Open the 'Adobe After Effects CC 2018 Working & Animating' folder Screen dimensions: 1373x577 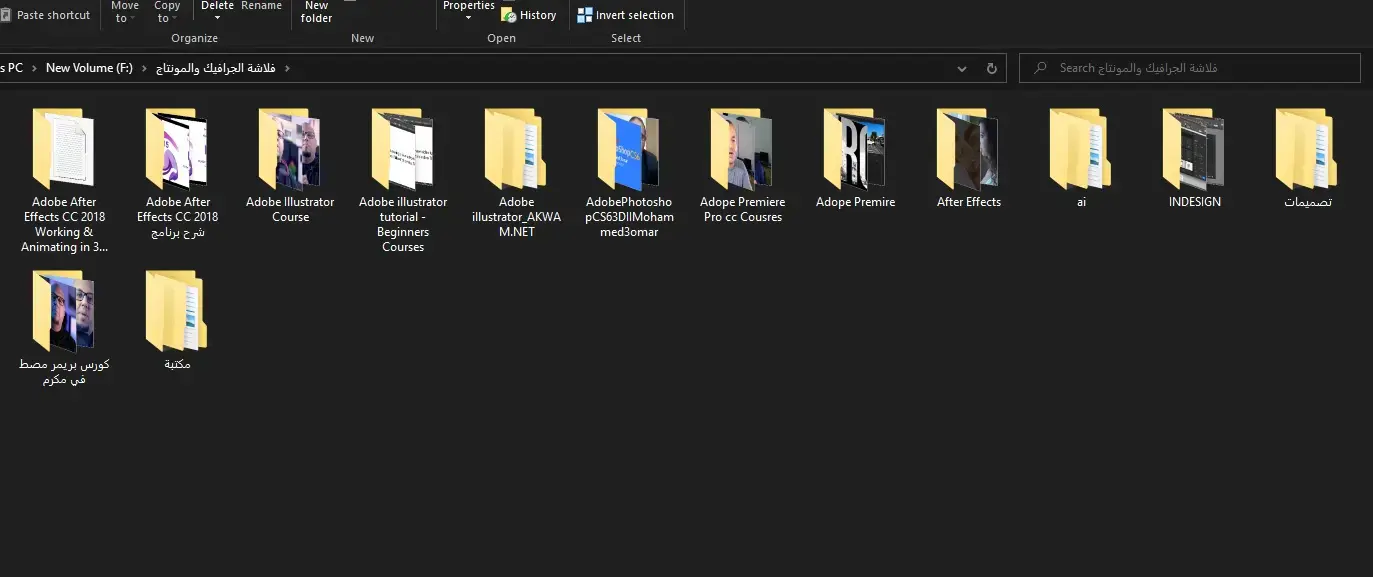64,180
